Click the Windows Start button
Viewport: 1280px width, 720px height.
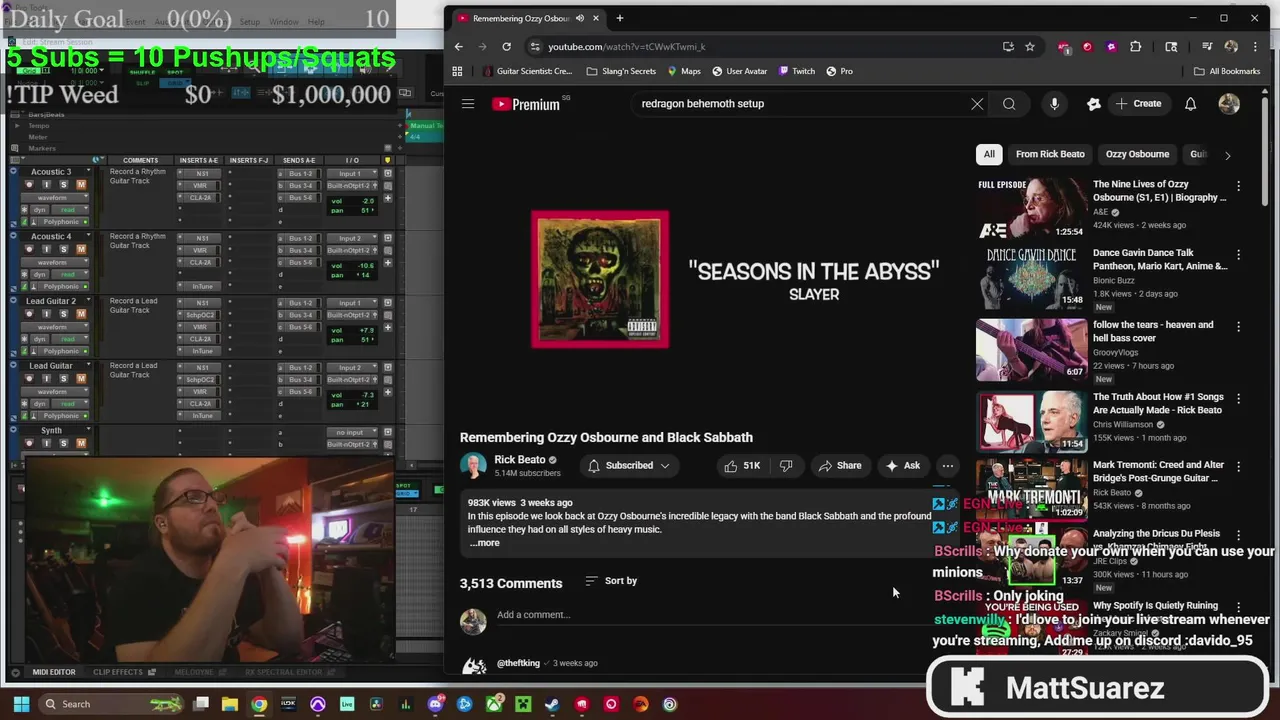point(20,704)
